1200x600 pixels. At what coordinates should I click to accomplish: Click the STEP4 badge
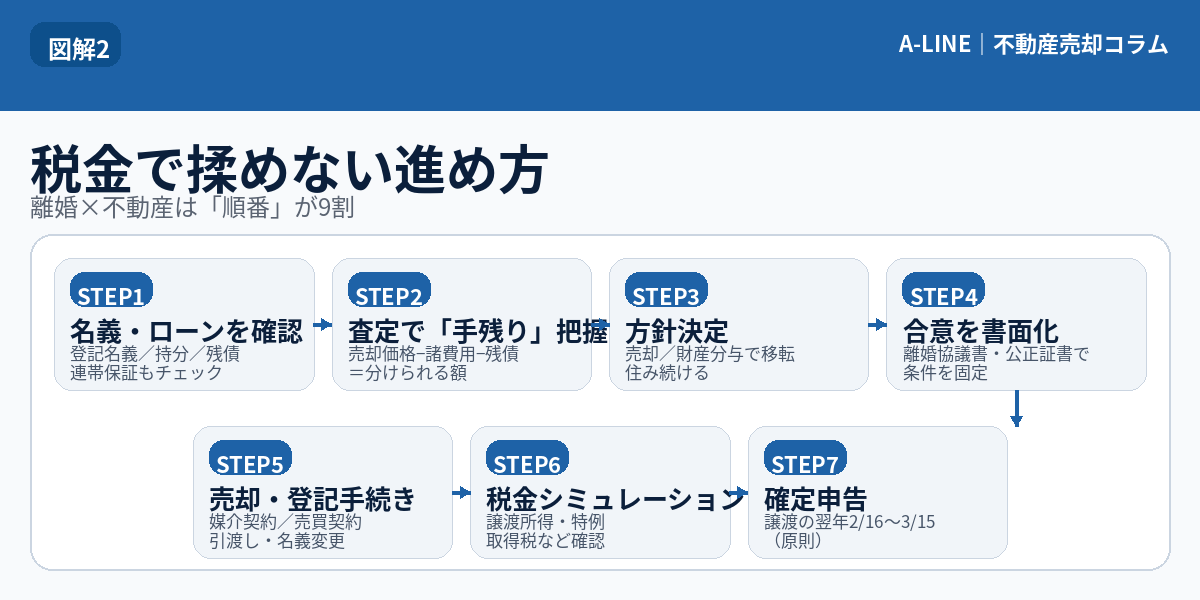943,295
